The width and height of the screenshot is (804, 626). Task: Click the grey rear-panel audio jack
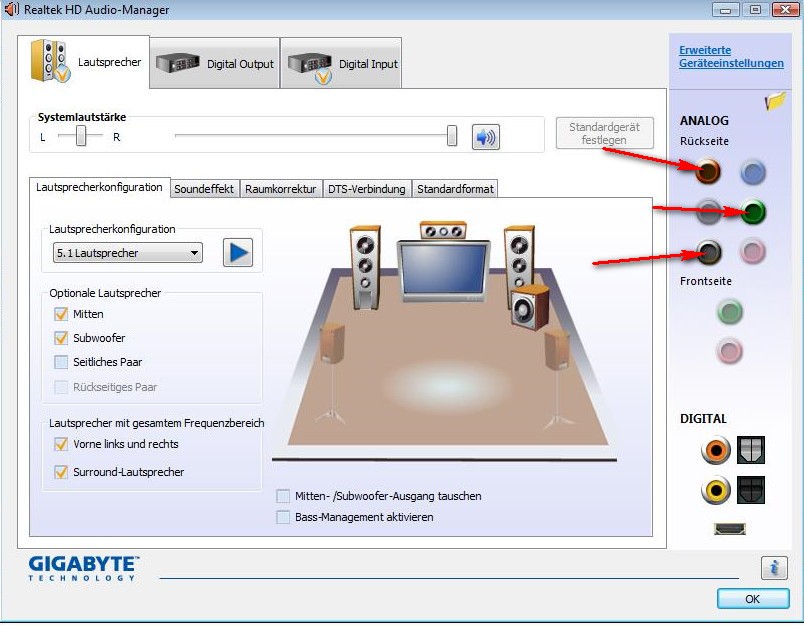[x=709, y=211]
